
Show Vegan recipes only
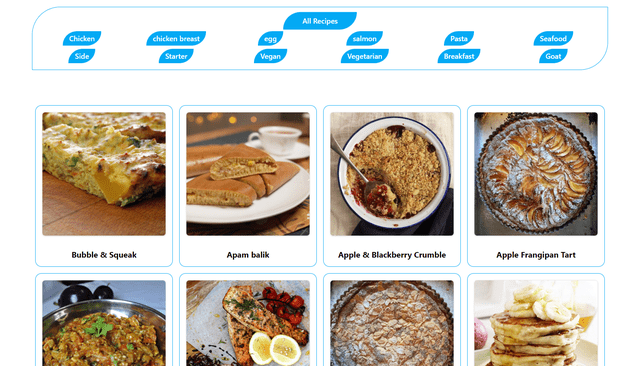click(x=270, y=56)
